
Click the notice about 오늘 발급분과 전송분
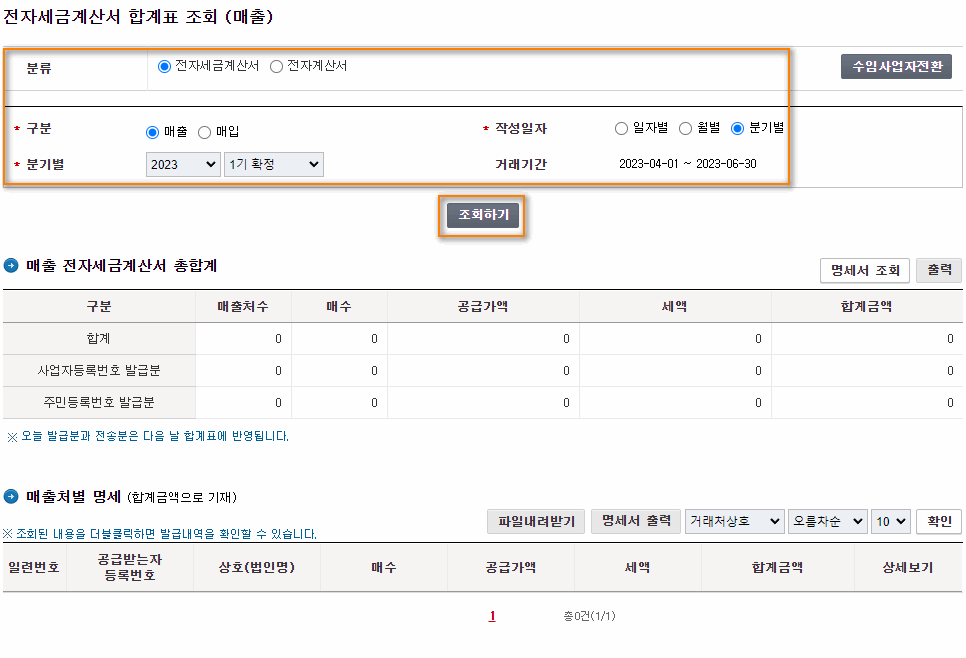pyautogui.click(x=148, y=436)
